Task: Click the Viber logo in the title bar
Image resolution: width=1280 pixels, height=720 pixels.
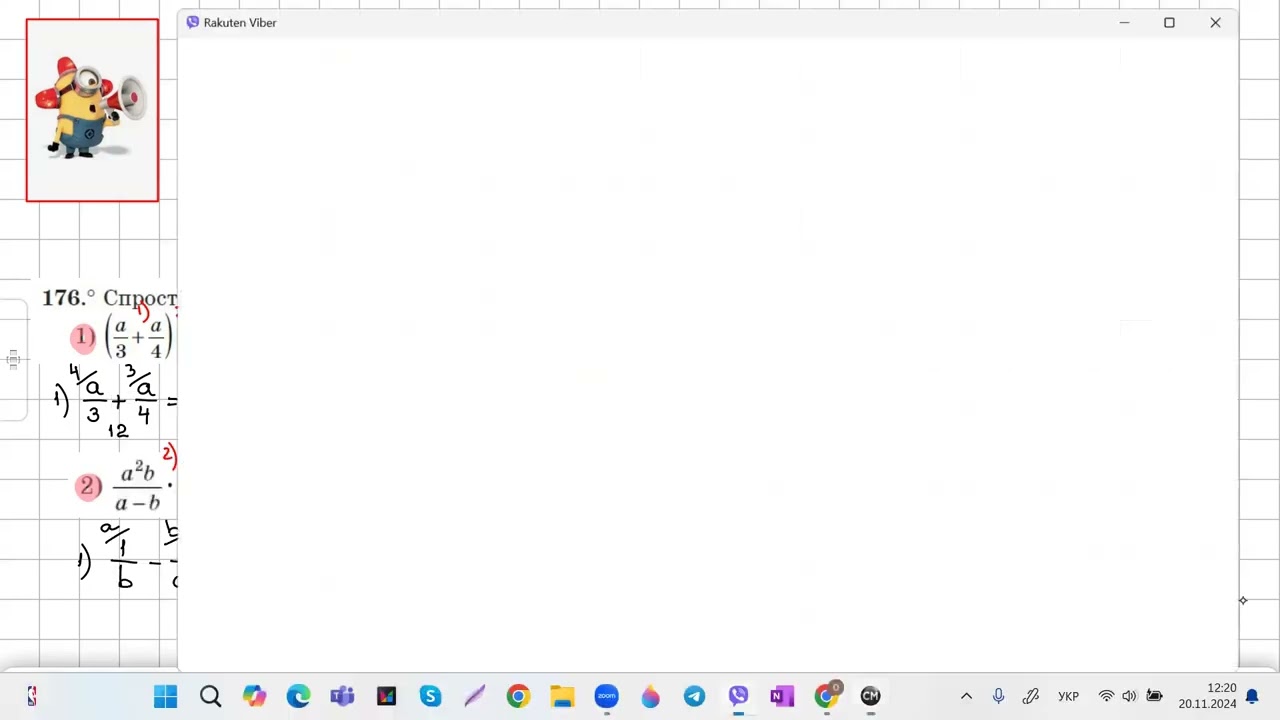Action: coord(193,22)
